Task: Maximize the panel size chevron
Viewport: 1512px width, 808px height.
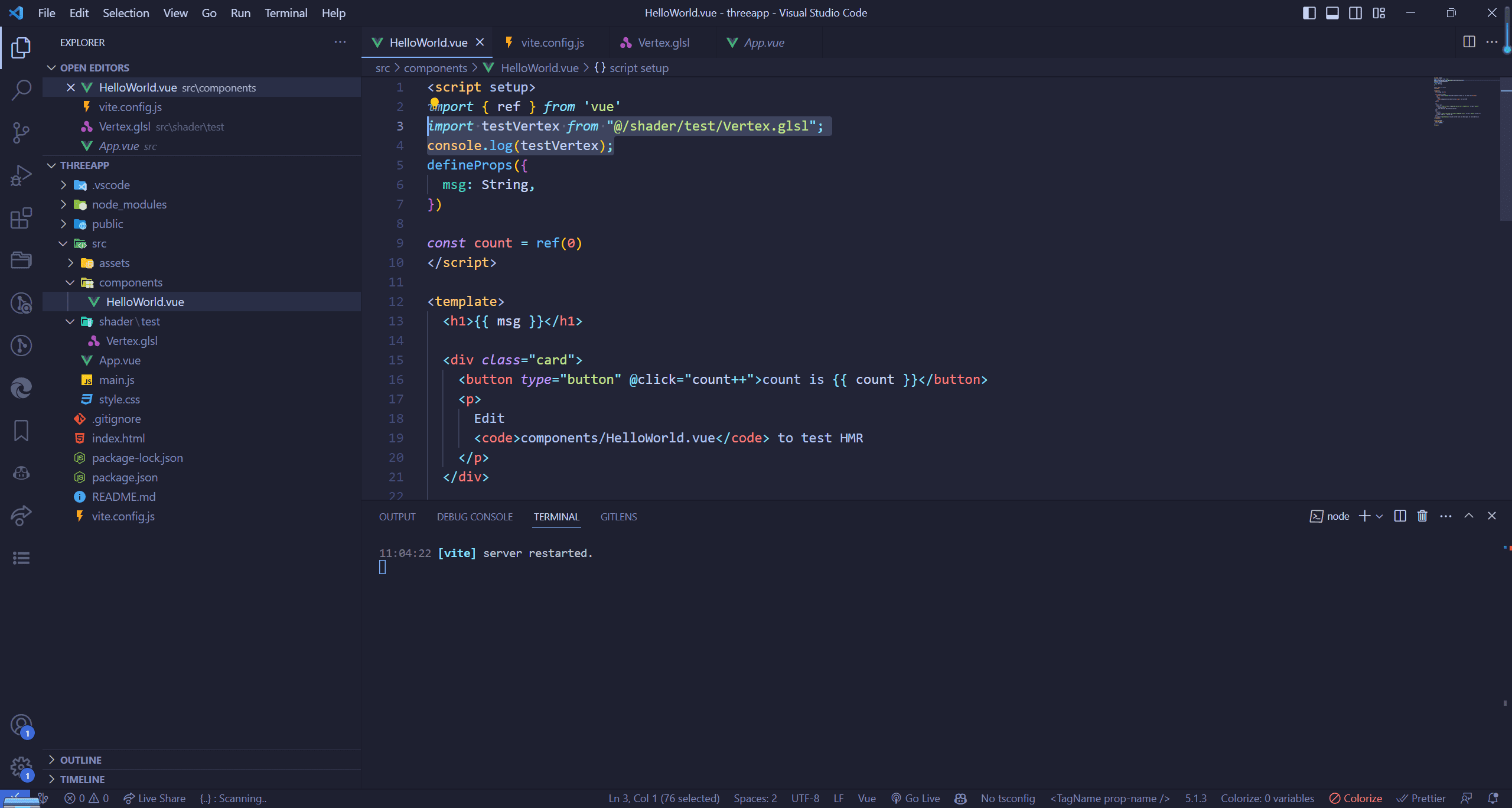Action: click(1469, 516)
